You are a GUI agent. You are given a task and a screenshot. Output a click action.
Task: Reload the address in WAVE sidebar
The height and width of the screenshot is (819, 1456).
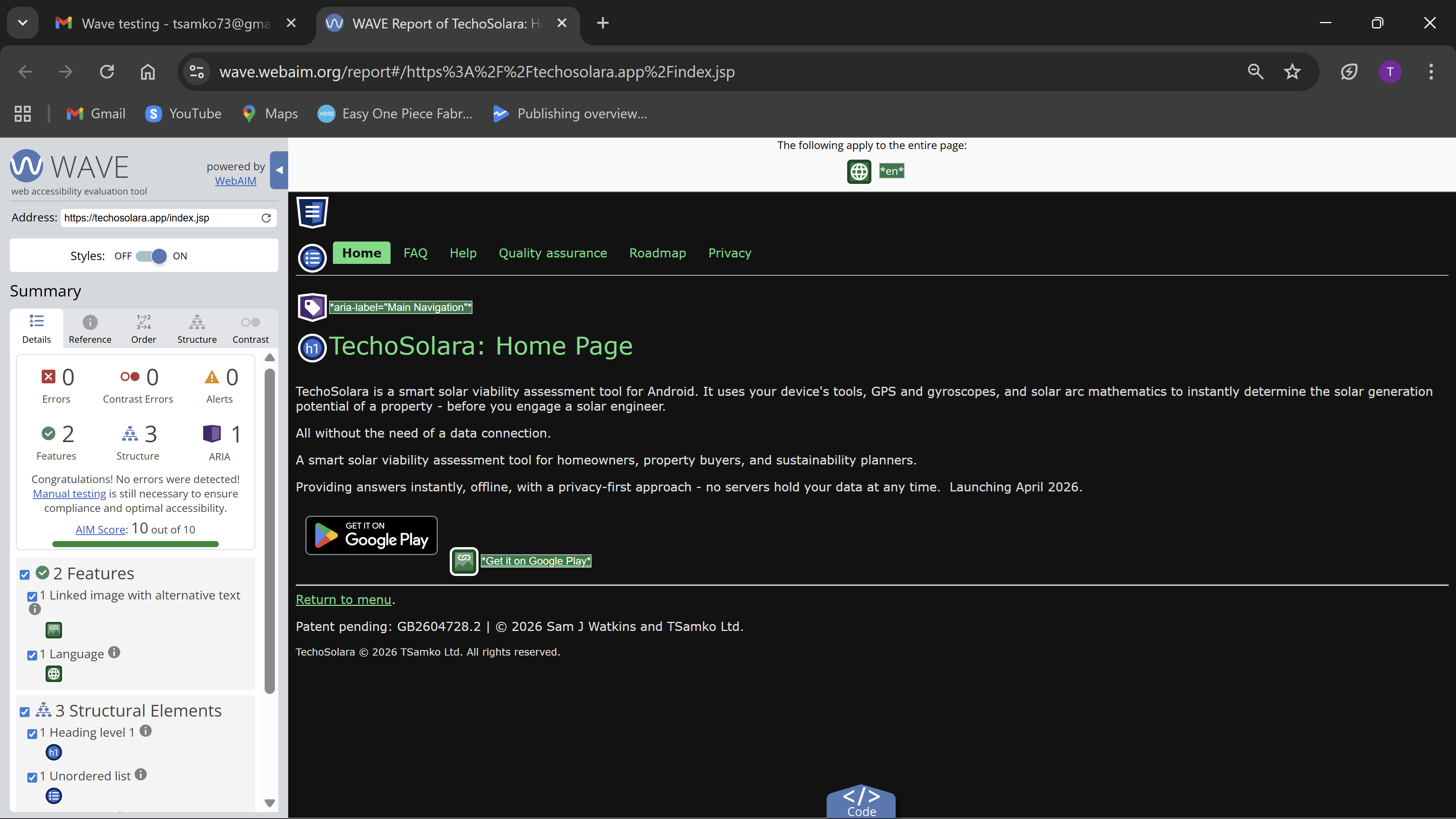click(x=266, y=218)
